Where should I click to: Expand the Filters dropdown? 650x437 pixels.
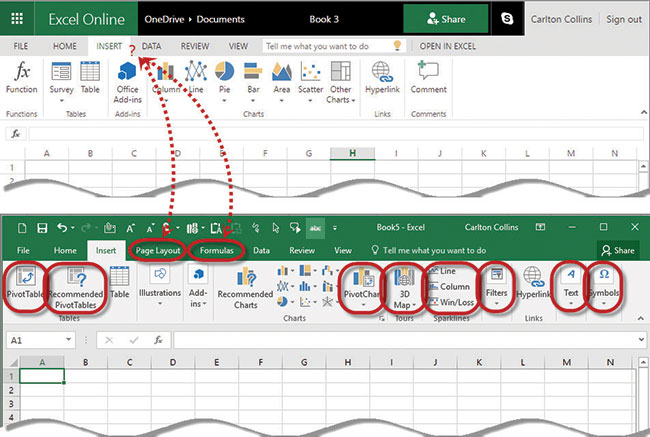pyautogui.click(x=496, y=285)
